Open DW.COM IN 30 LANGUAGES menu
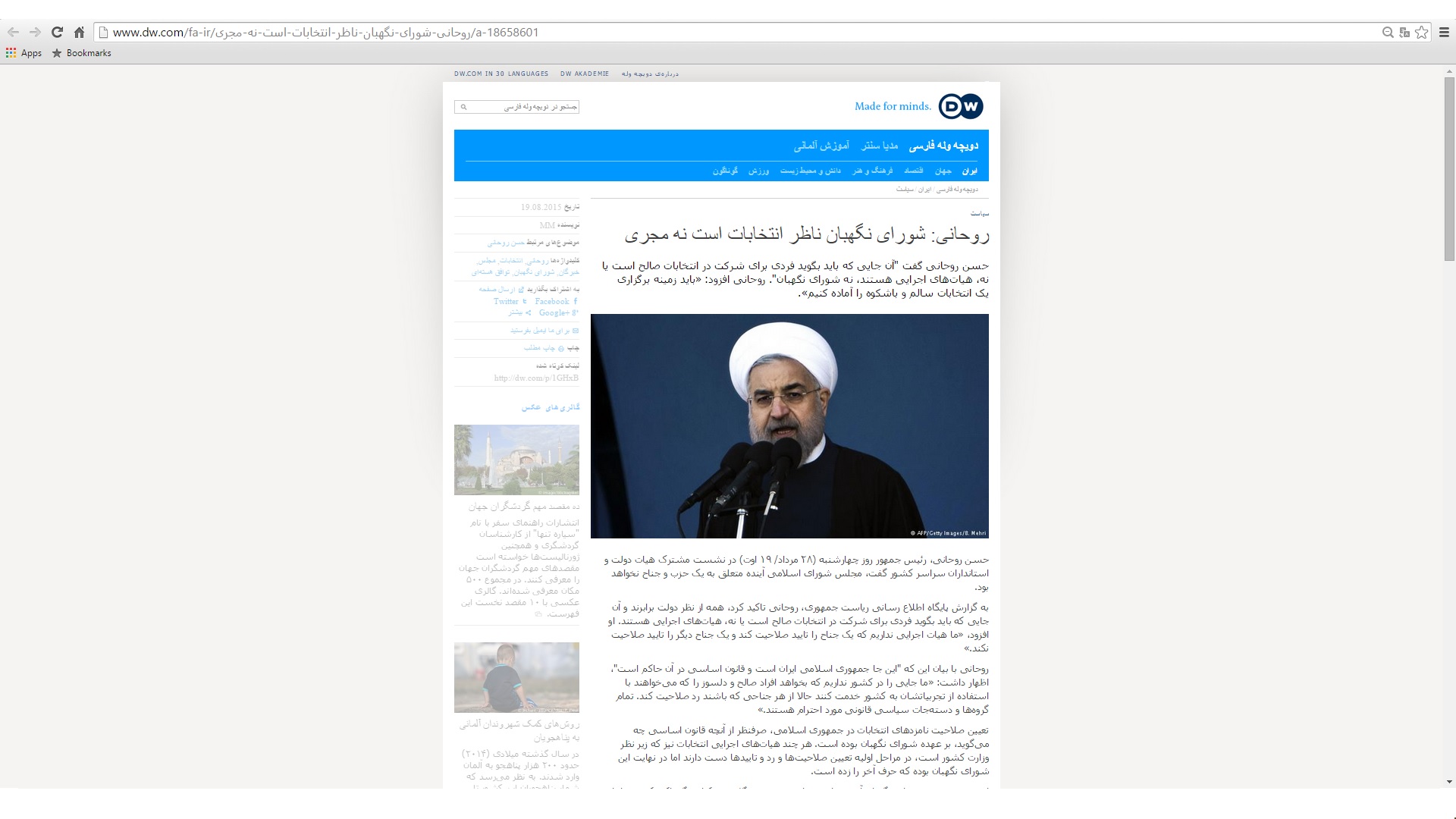 [x=501, y=74]
